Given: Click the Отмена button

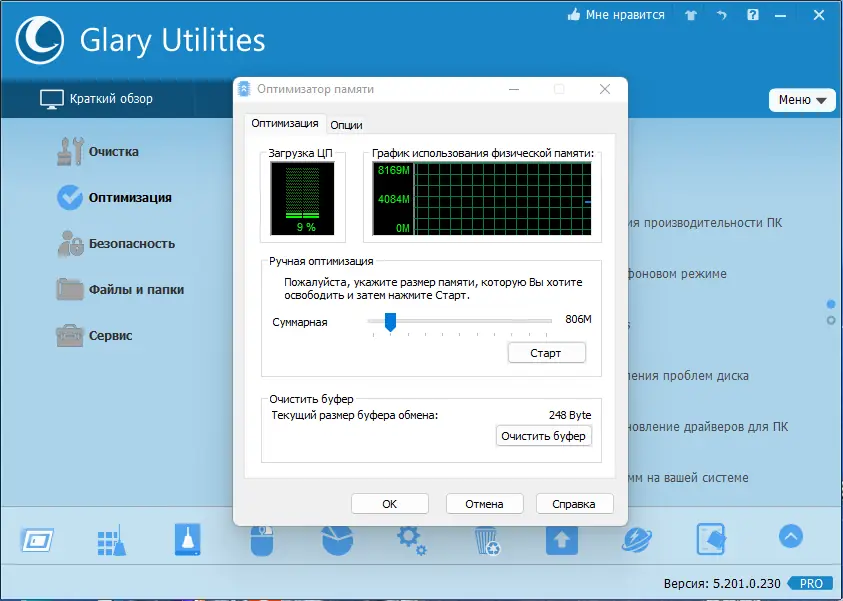Looking at the screenshot, I should tap(484, 504).
